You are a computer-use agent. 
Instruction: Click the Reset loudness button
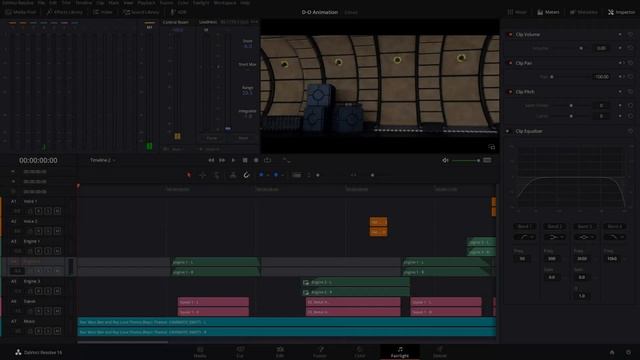(x=243, y=138)
